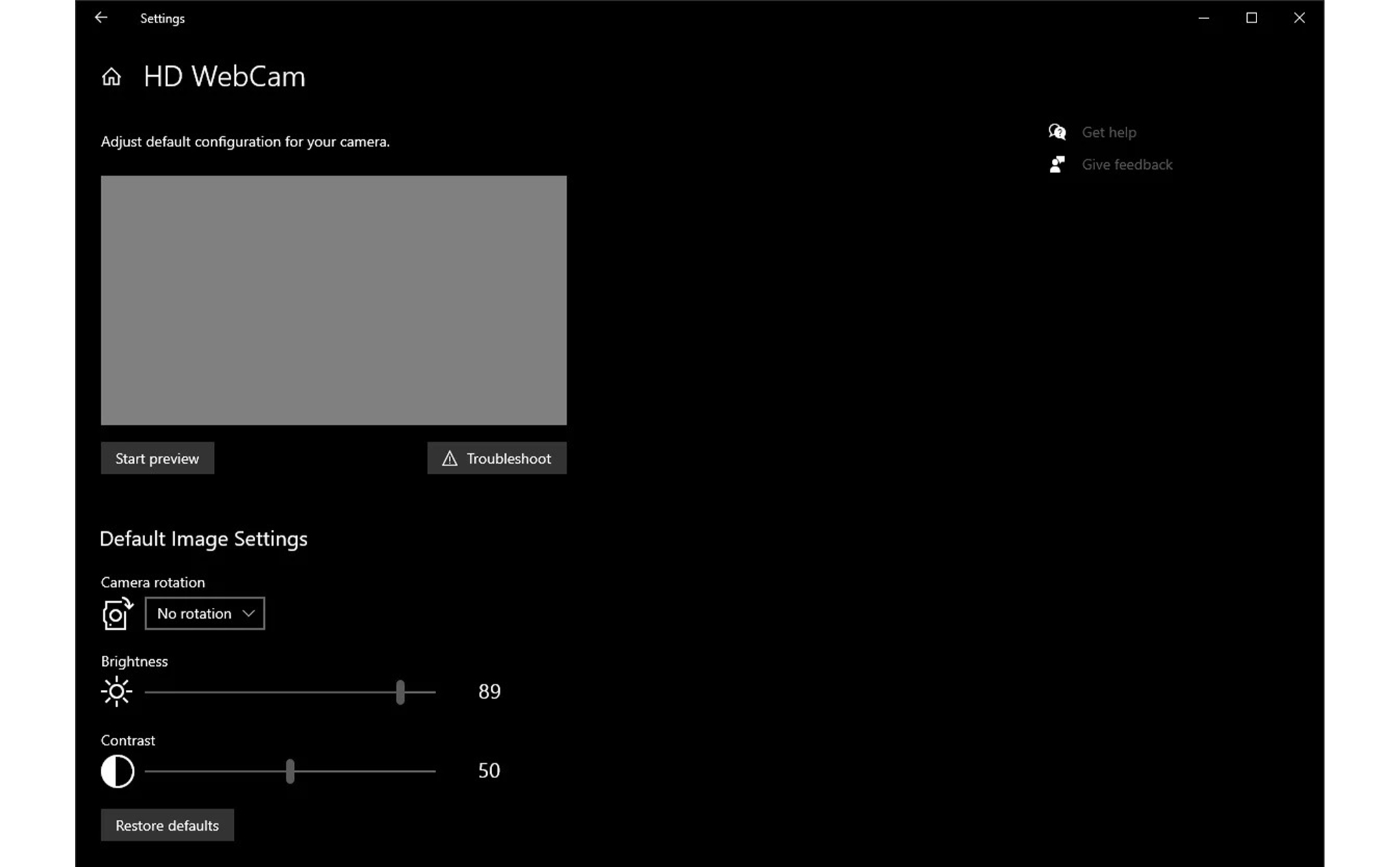
Task: Open the camera Troubleshoot button
Action: (497, 458)
